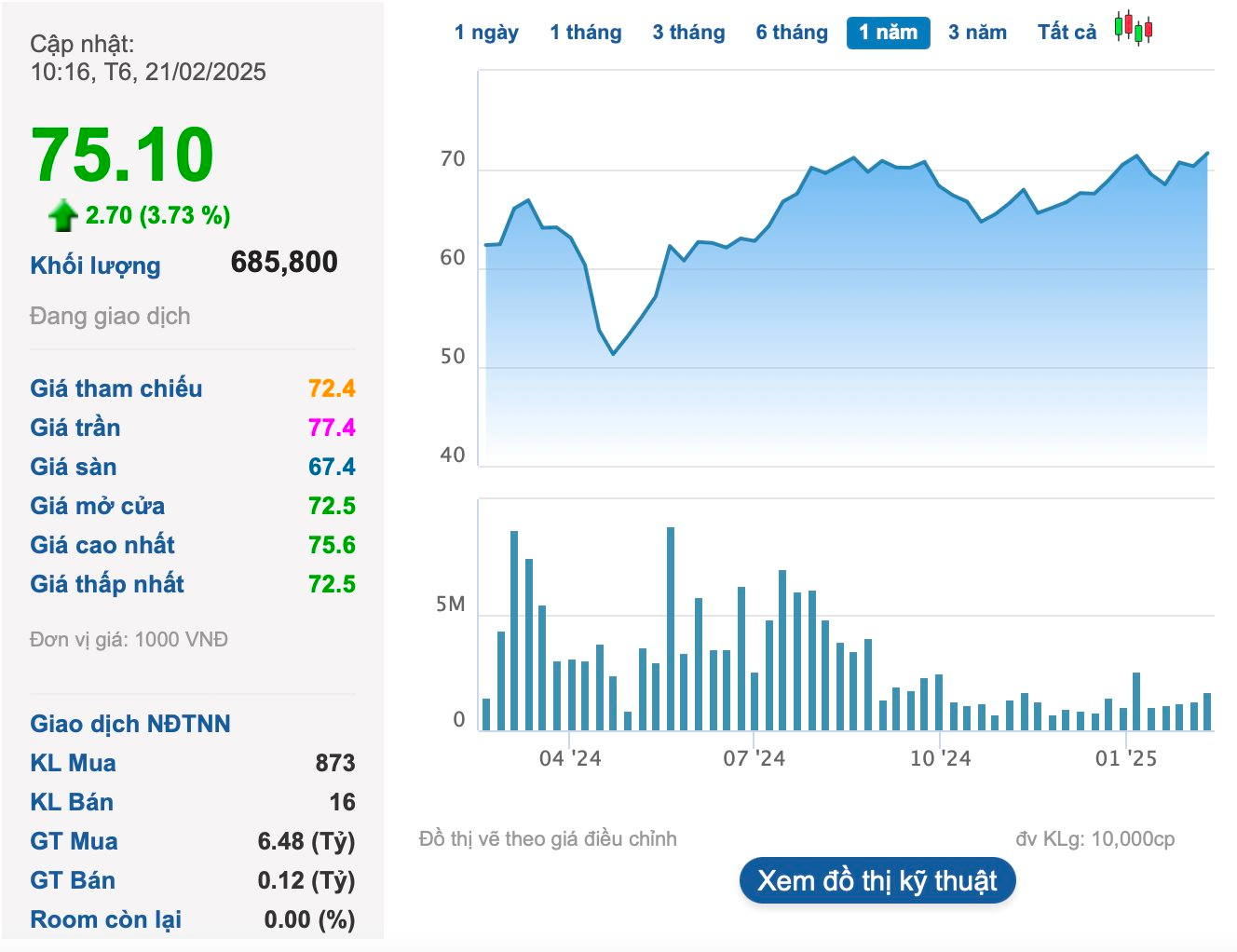
Task: Click the 75.10 current price
Action: click(x=123, y=155)
